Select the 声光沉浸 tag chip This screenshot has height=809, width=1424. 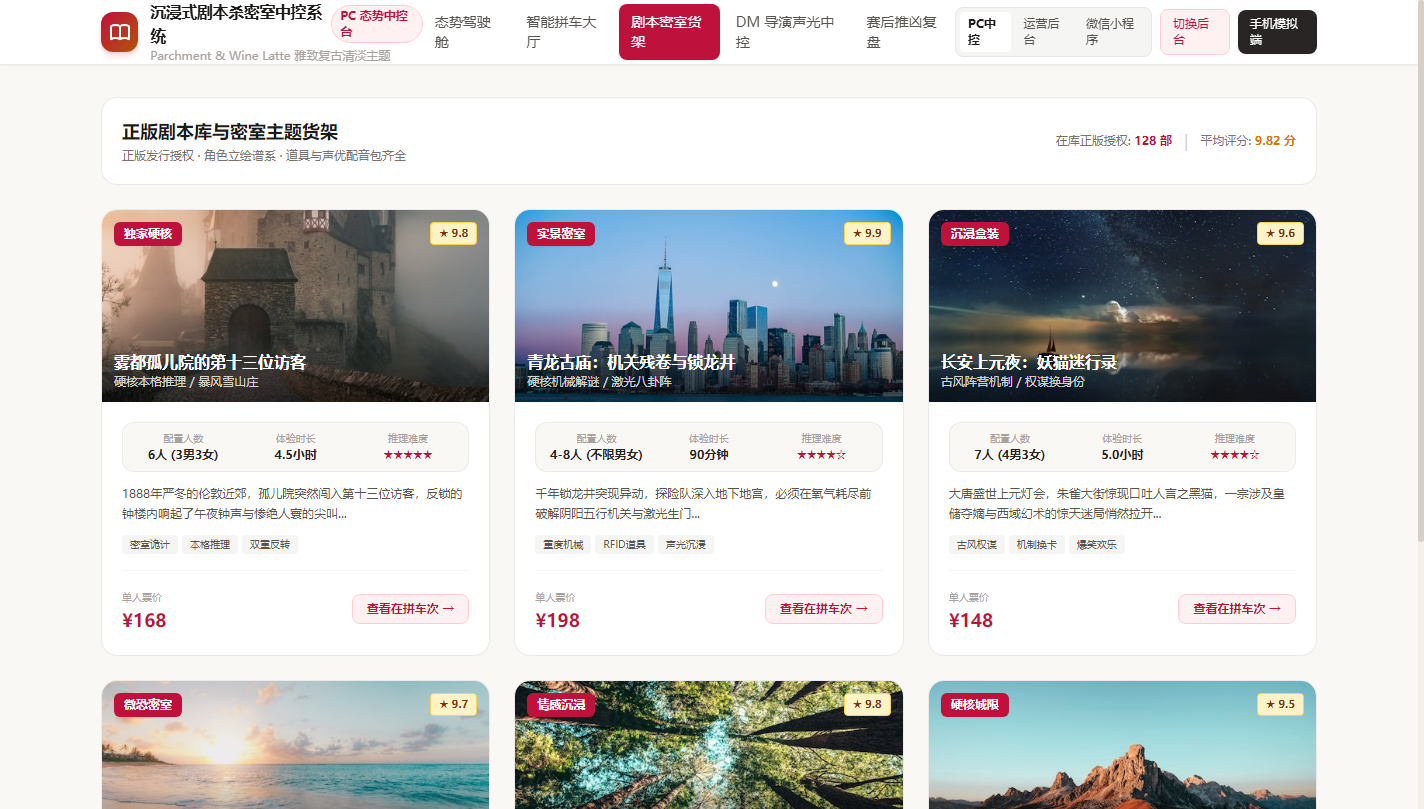tap(686, 545)
